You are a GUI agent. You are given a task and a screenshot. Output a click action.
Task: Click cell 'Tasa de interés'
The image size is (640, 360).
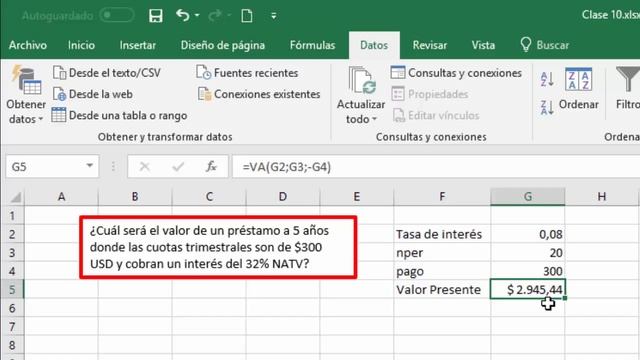[x=442, y=234]
